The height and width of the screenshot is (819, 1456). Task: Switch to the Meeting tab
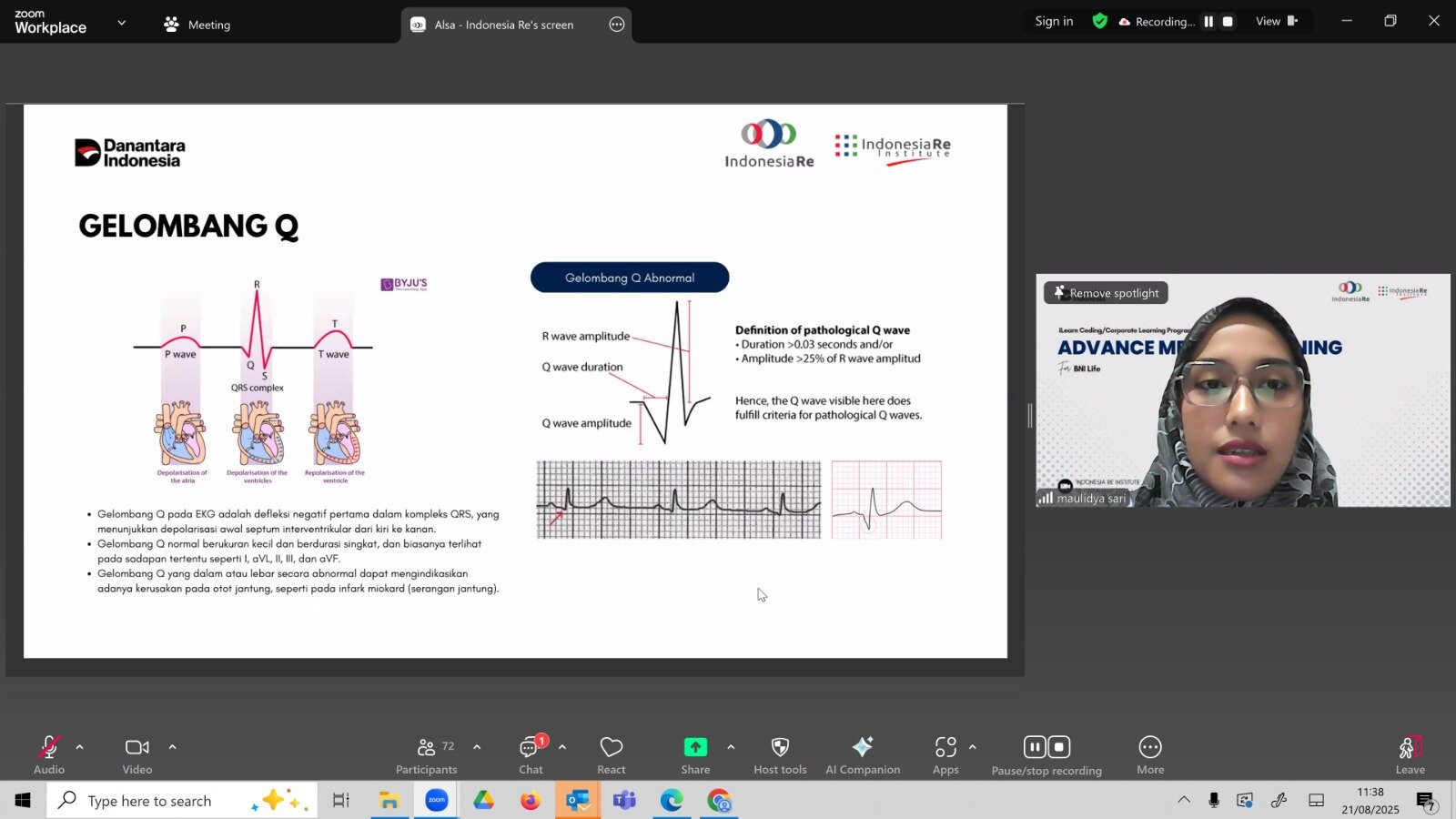point(197,25)
